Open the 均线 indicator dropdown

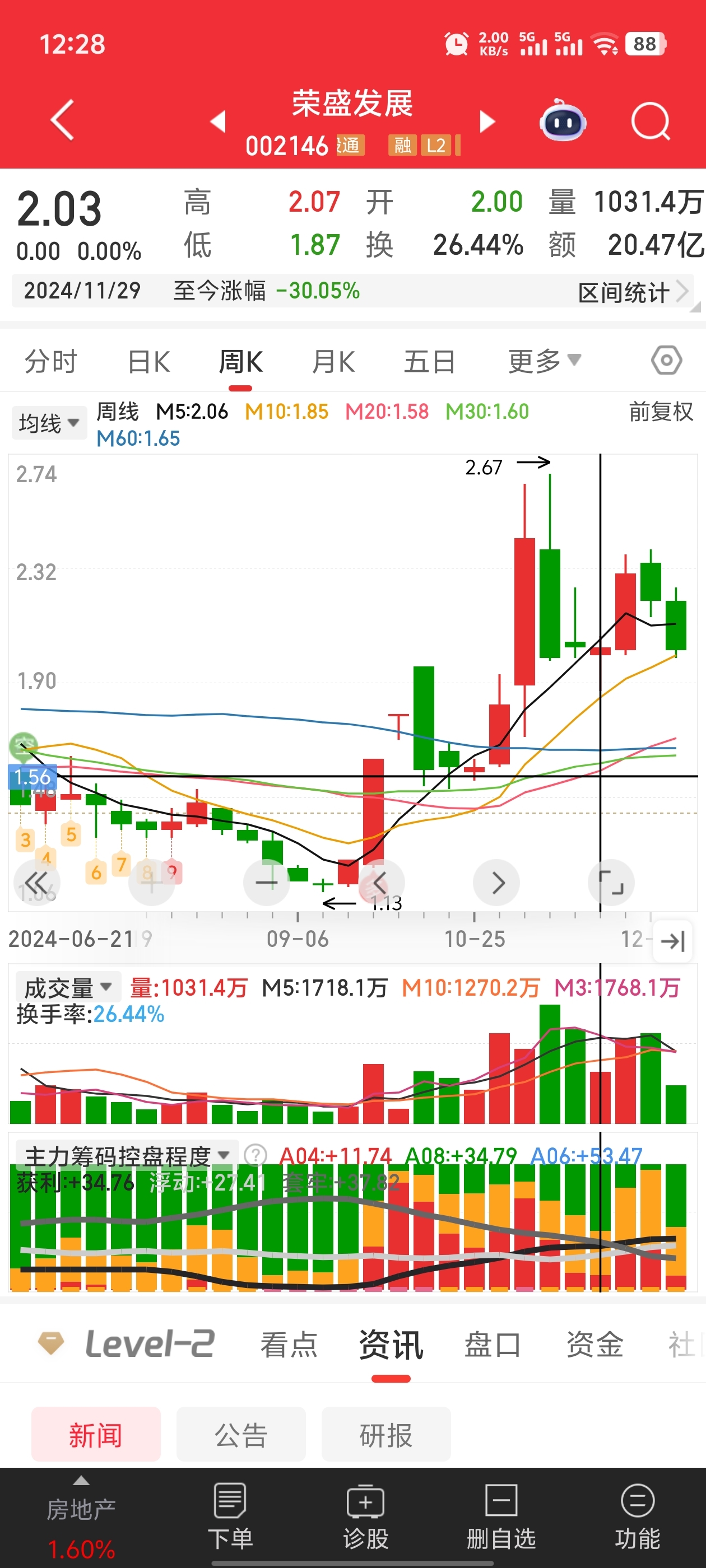pos(49,423)
